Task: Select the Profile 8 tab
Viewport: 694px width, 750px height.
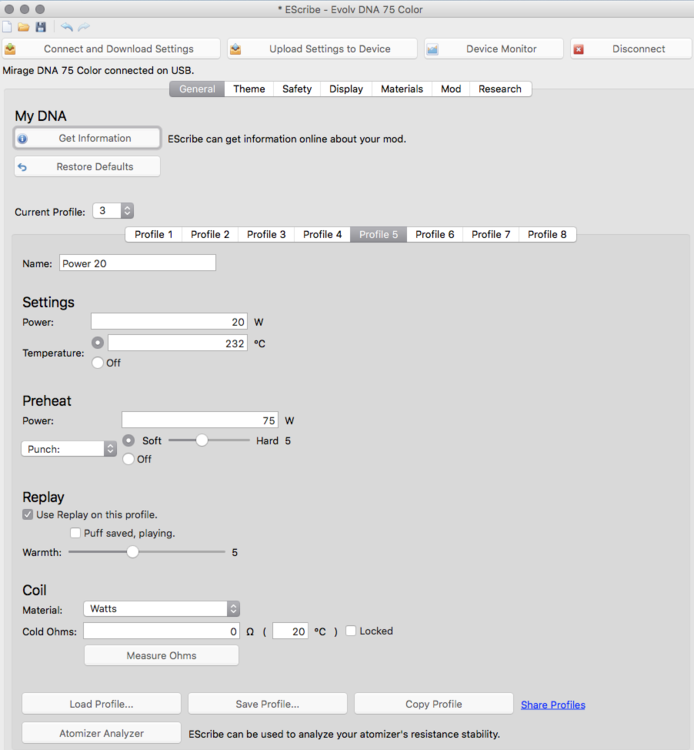Action: coord(547,234)
